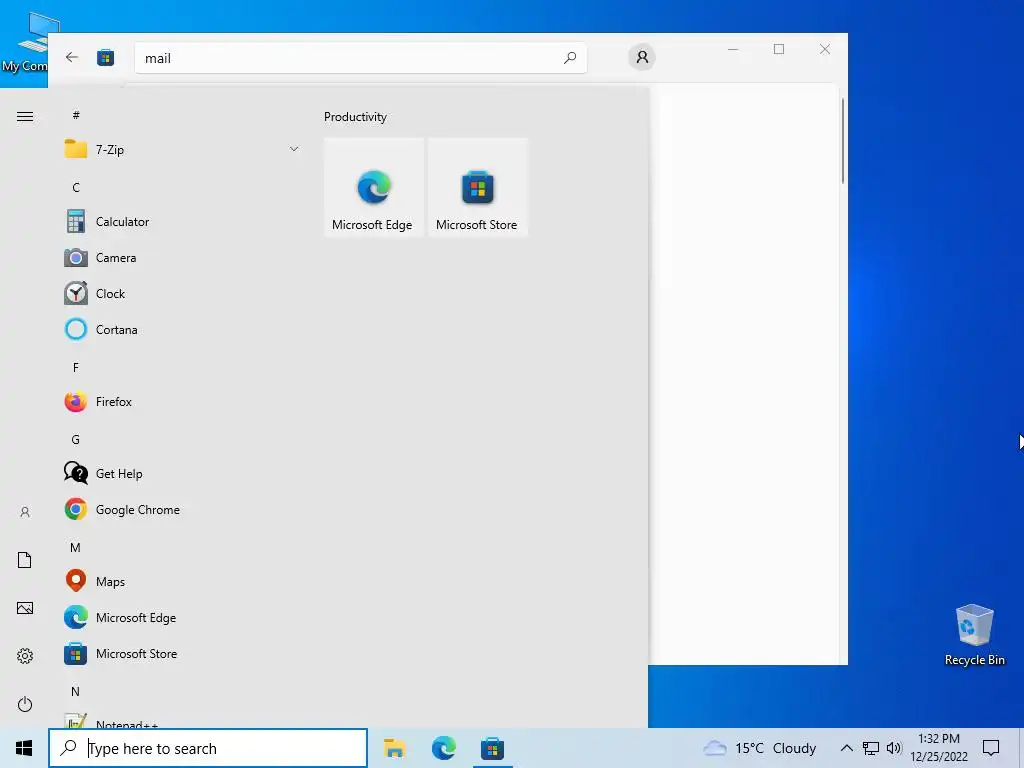Start Cortana from the app list
The width and height of the screenshot is (1024, 768).
point(181,329)
